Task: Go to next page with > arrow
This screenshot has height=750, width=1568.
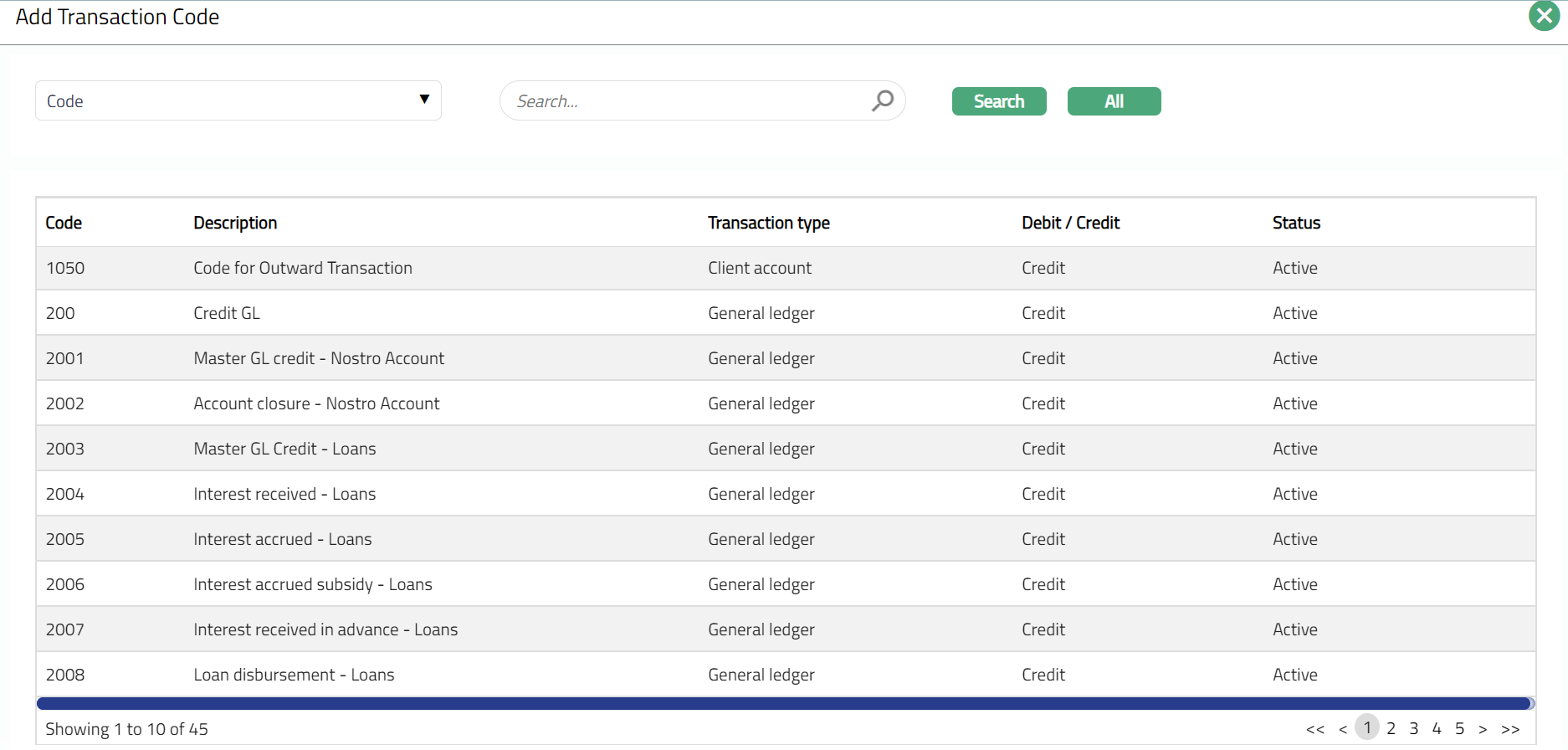Action: [x=1483, y=729]
